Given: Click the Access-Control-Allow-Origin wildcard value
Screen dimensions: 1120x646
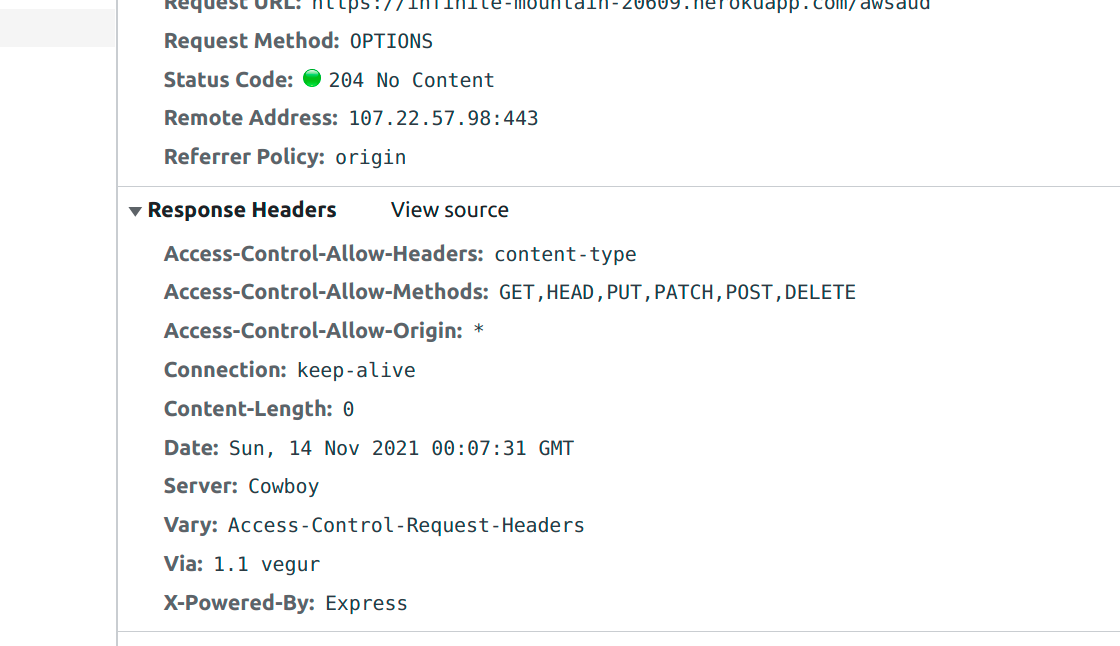Looking at the screenshot, I should (481, 330).
